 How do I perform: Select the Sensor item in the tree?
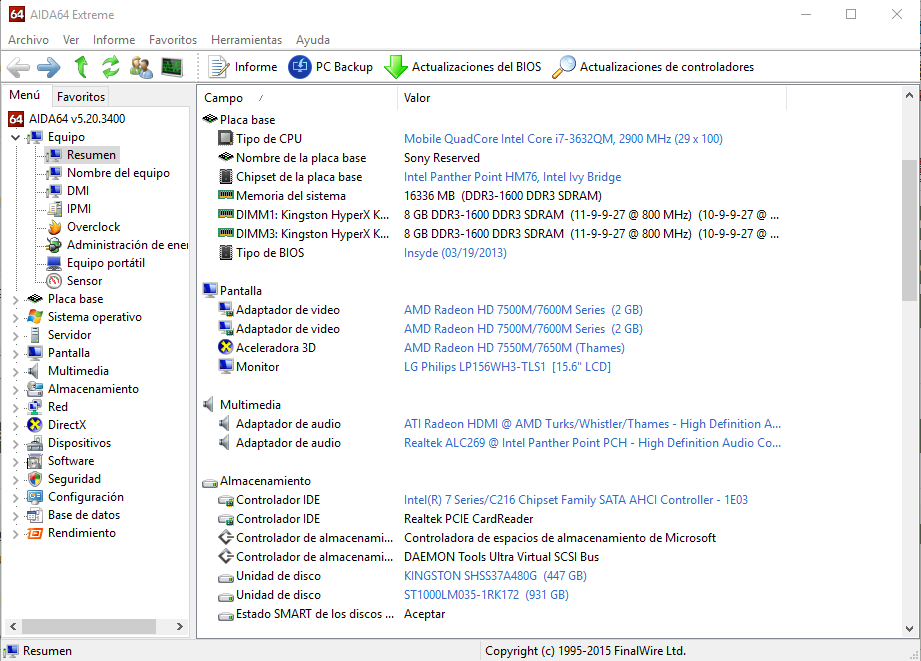(x=84, y=281)
